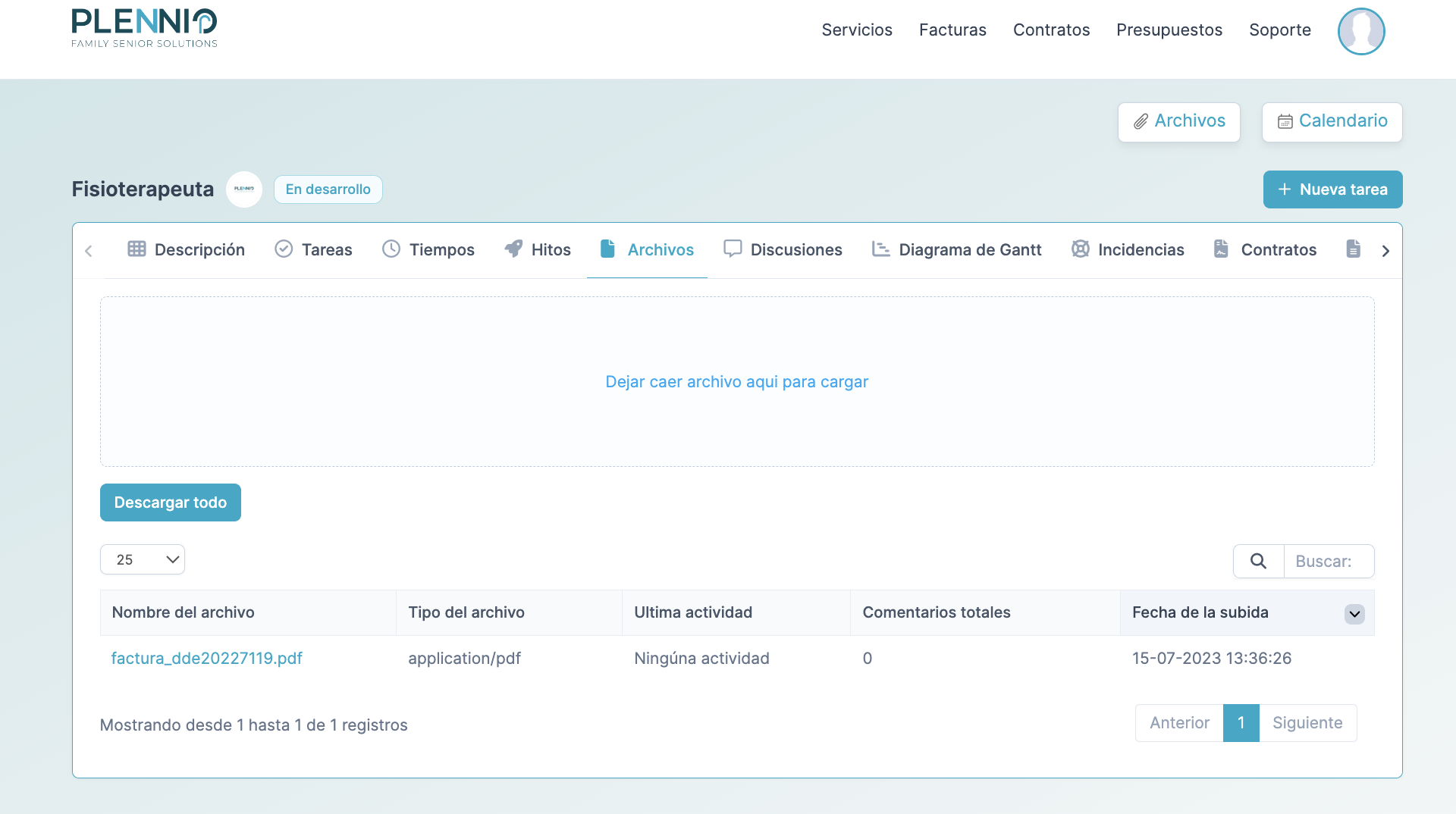
Task: Click the clock icon for Tiempos
Action: [391, 249]
